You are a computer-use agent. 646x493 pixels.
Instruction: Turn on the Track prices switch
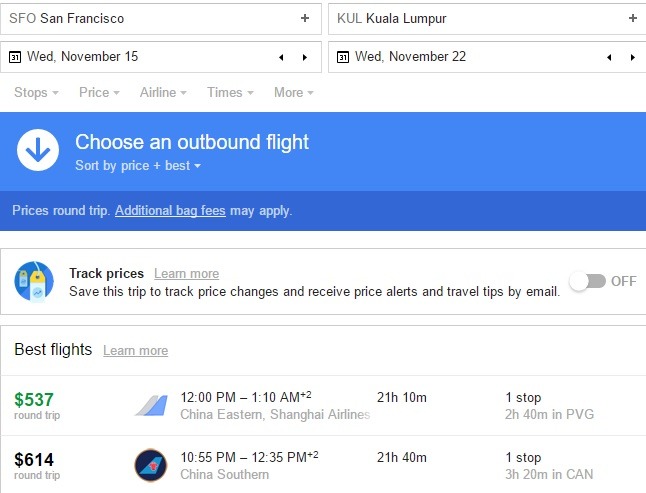tap(587, 282)
